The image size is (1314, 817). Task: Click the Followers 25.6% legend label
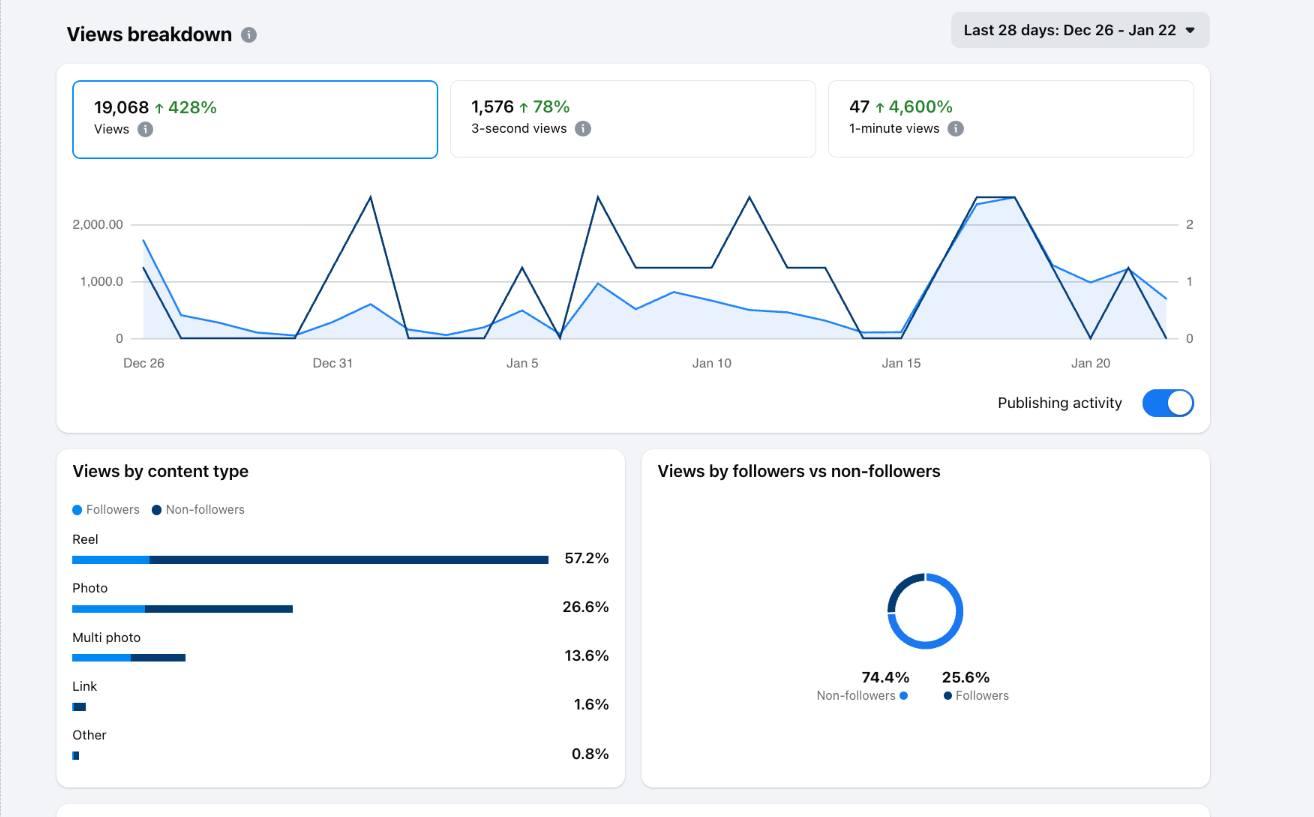[x=981, y=696]
